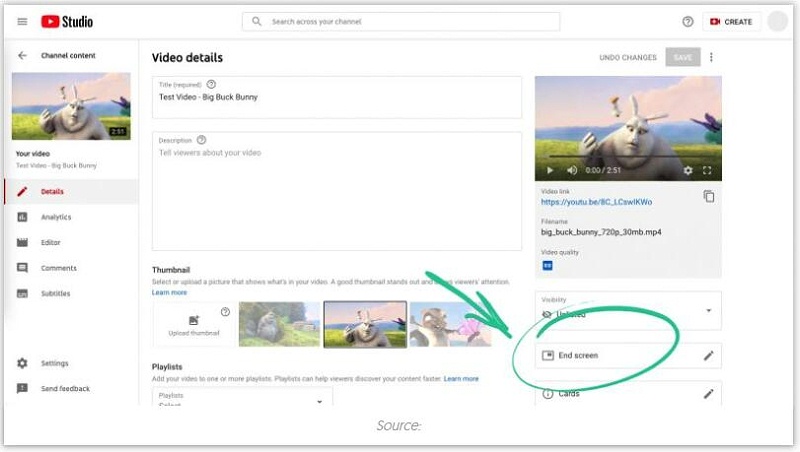Click the pencil icon next to End screen
This screenshot has height=452, width=800.
click(x=709, y=355)
